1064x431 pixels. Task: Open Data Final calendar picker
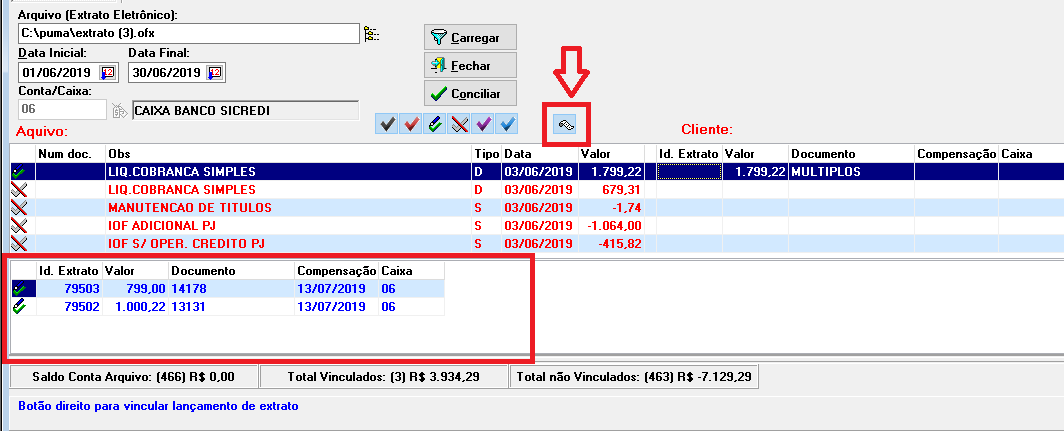(x=216, y=72)
